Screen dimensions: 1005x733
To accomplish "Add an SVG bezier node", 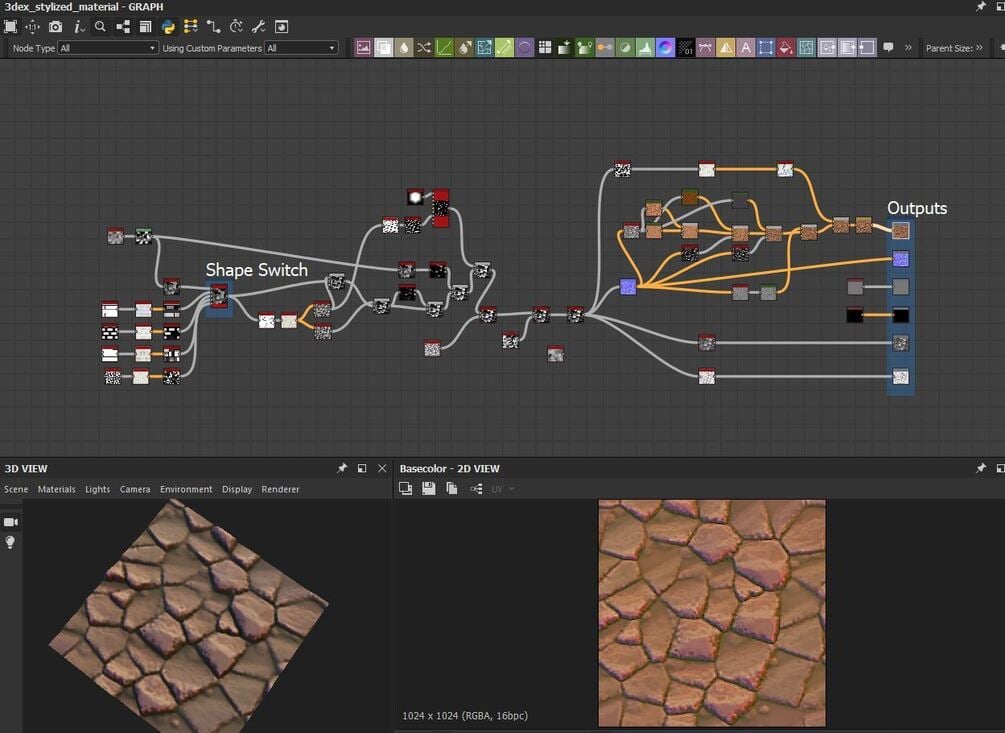I will click(706, 48).
